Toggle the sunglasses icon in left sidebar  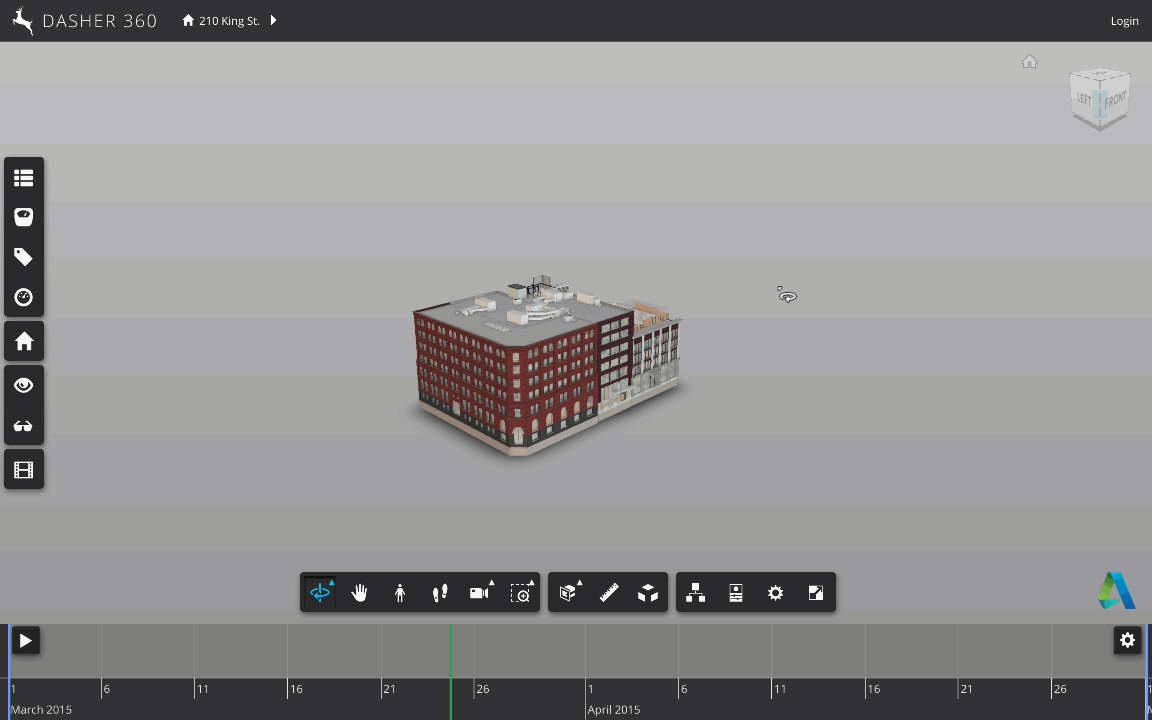24,426
